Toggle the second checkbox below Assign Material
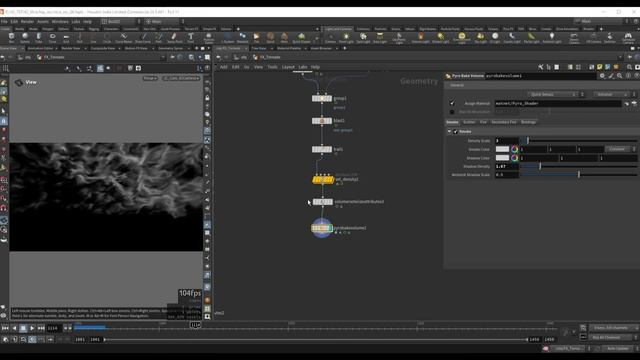This screenshot has width=640, height=360. pyautogui.click(x=452, y=112)
